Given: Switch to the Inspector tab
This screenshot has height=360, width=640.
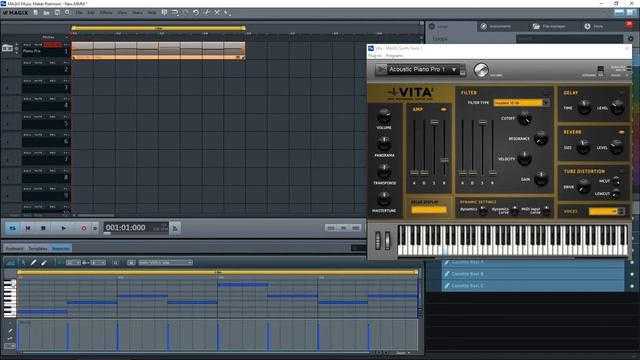Looking at the screenshot, I should point(61,248).
